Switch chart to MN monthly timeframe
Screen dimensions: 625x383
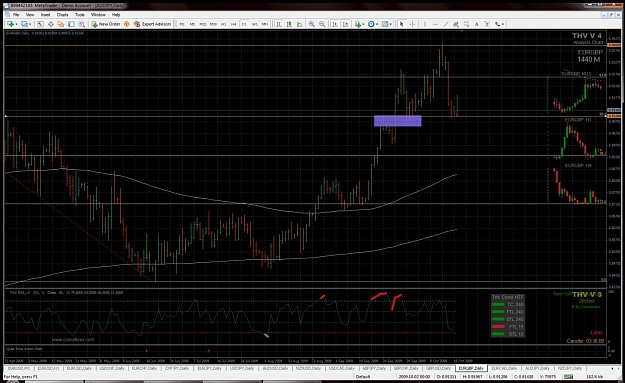[265, 24]
